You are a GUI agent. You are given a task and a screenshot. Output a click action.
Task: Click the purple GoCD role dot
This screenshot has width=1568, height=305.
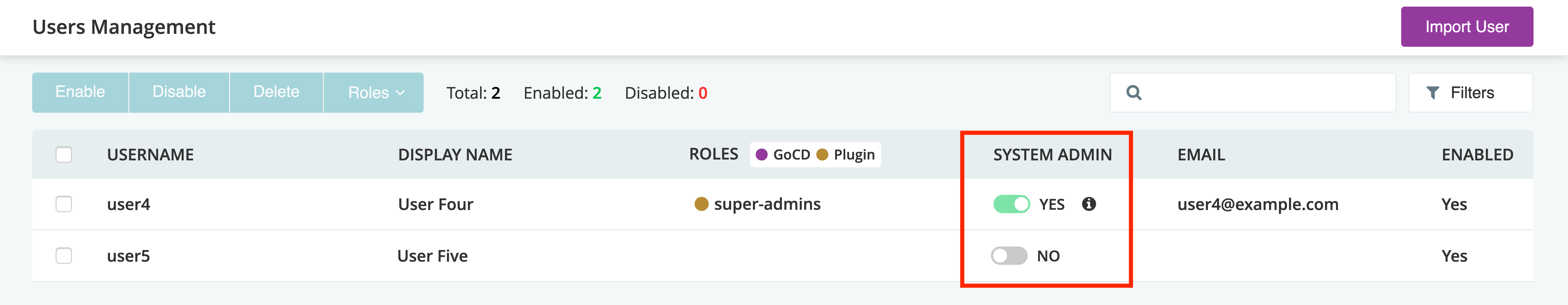coord(762,154)
